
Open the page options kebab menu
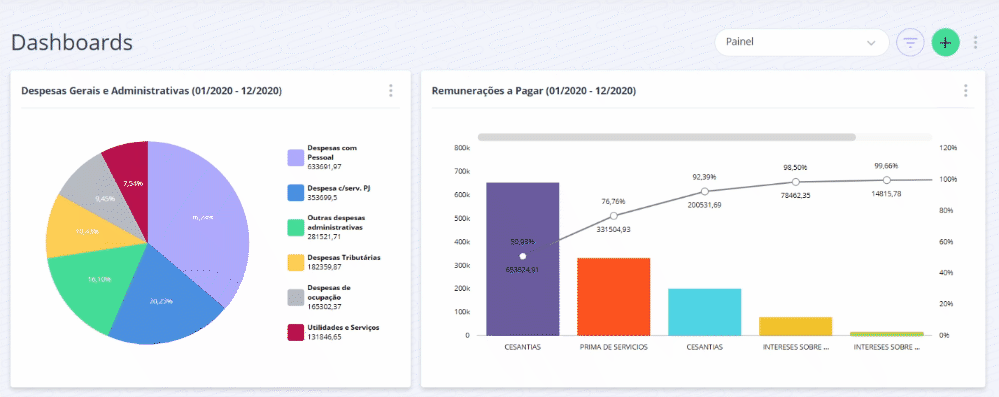tap(975, 43)
